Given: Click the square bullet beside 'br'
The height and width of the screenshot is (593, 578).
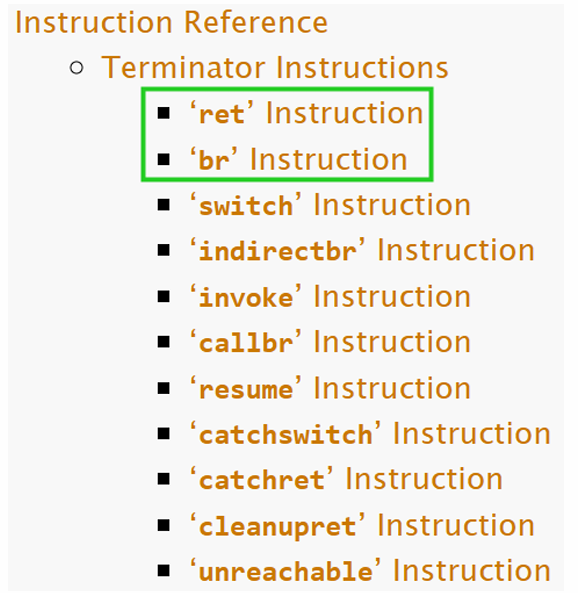Looking at the screenshot, I should pyautogui.click(x=163, y=159).
